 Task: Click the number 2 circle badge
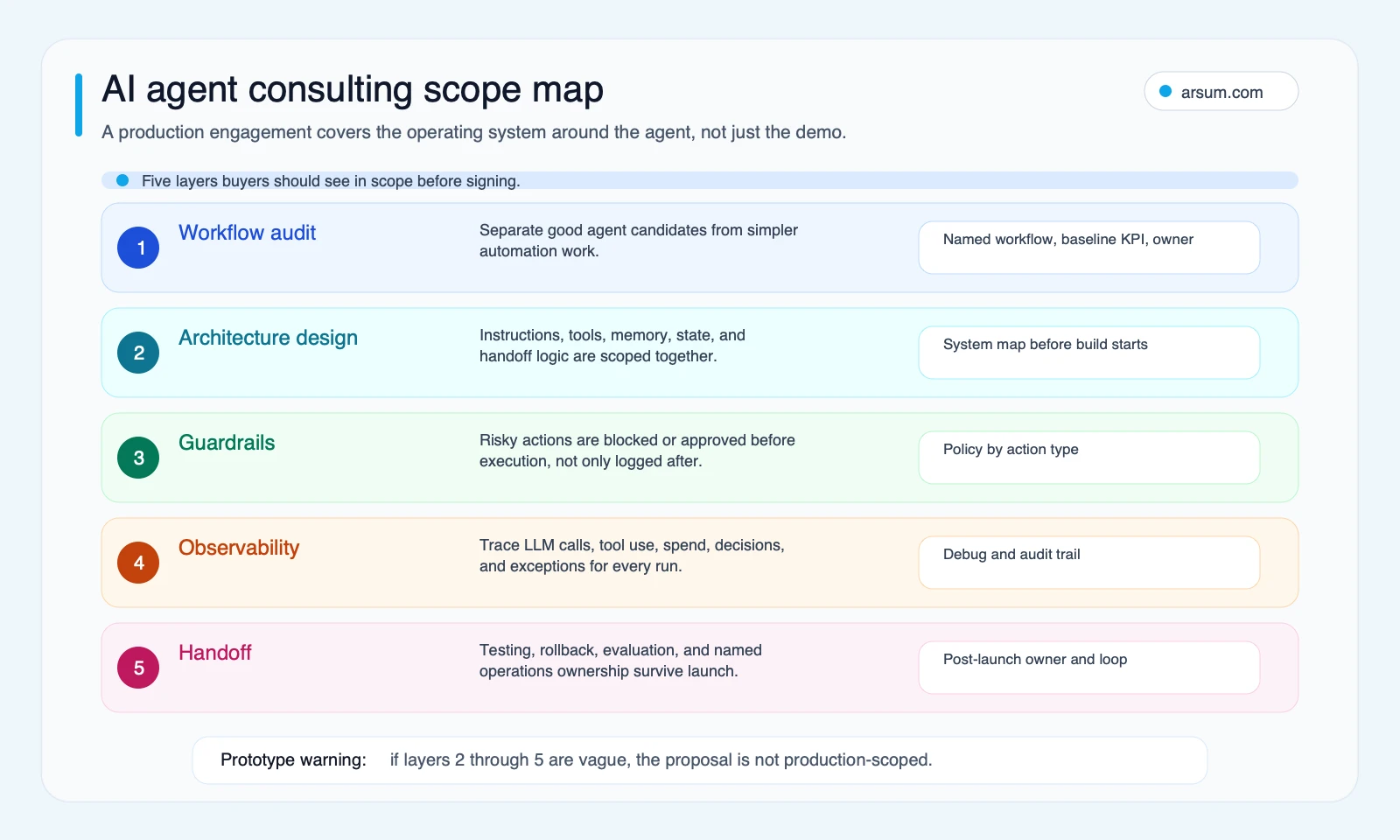click(138, 353)
